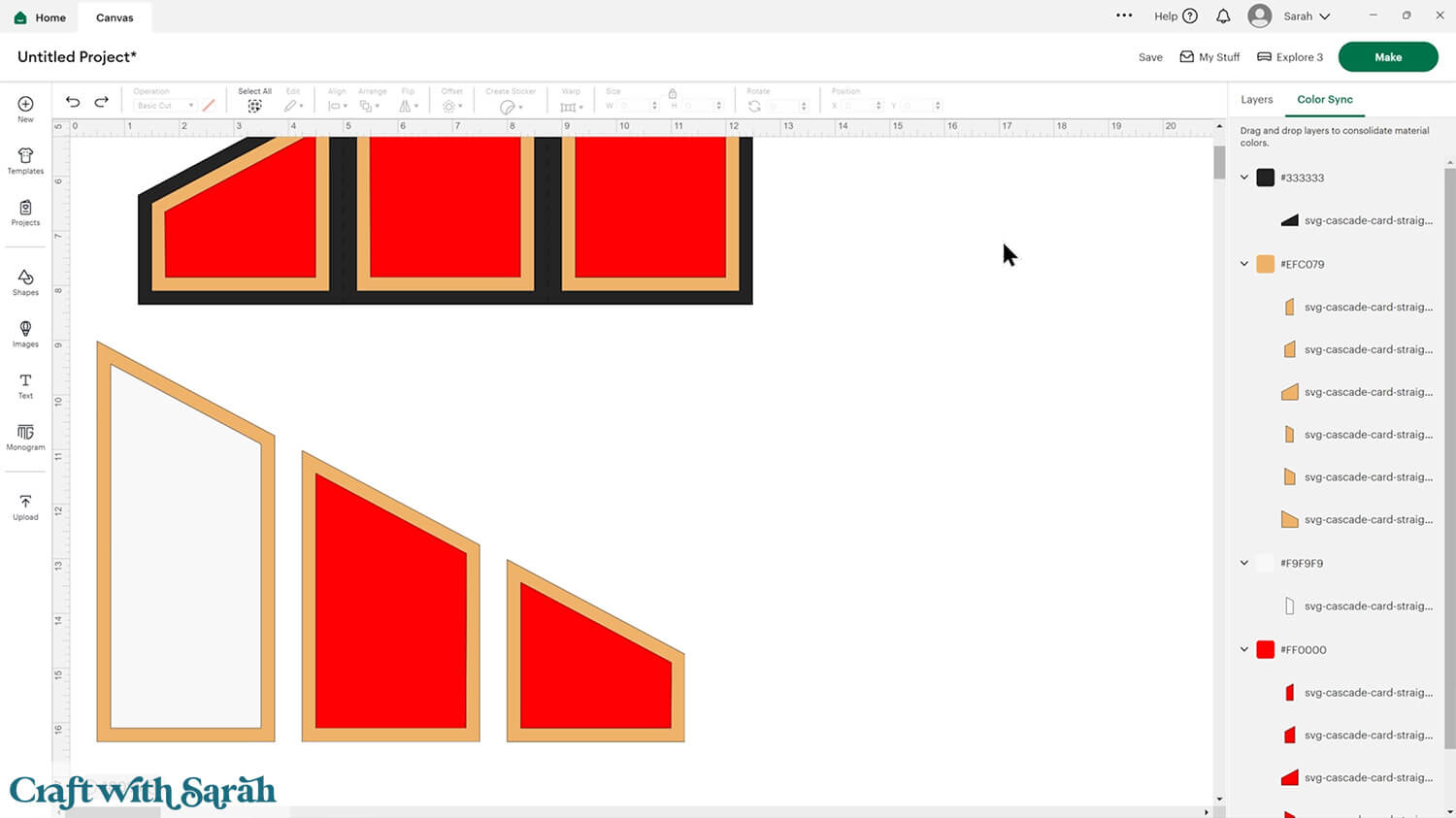
Task: Click the Make button
Action: click(x=1388, y=57)
